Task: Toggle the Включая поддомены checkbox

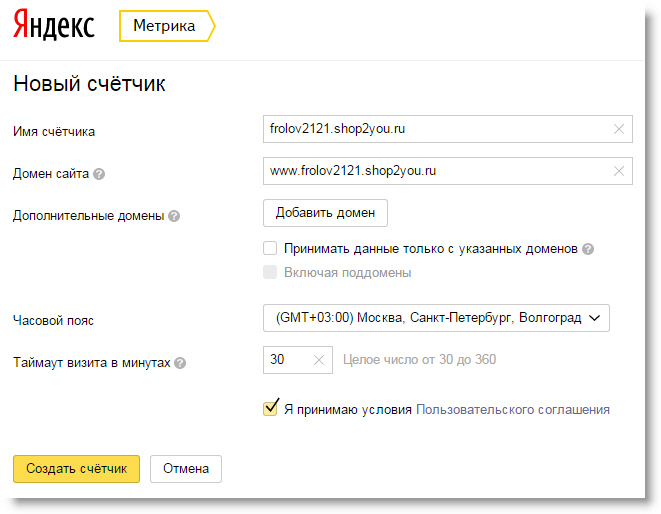Action: [270, 272]
